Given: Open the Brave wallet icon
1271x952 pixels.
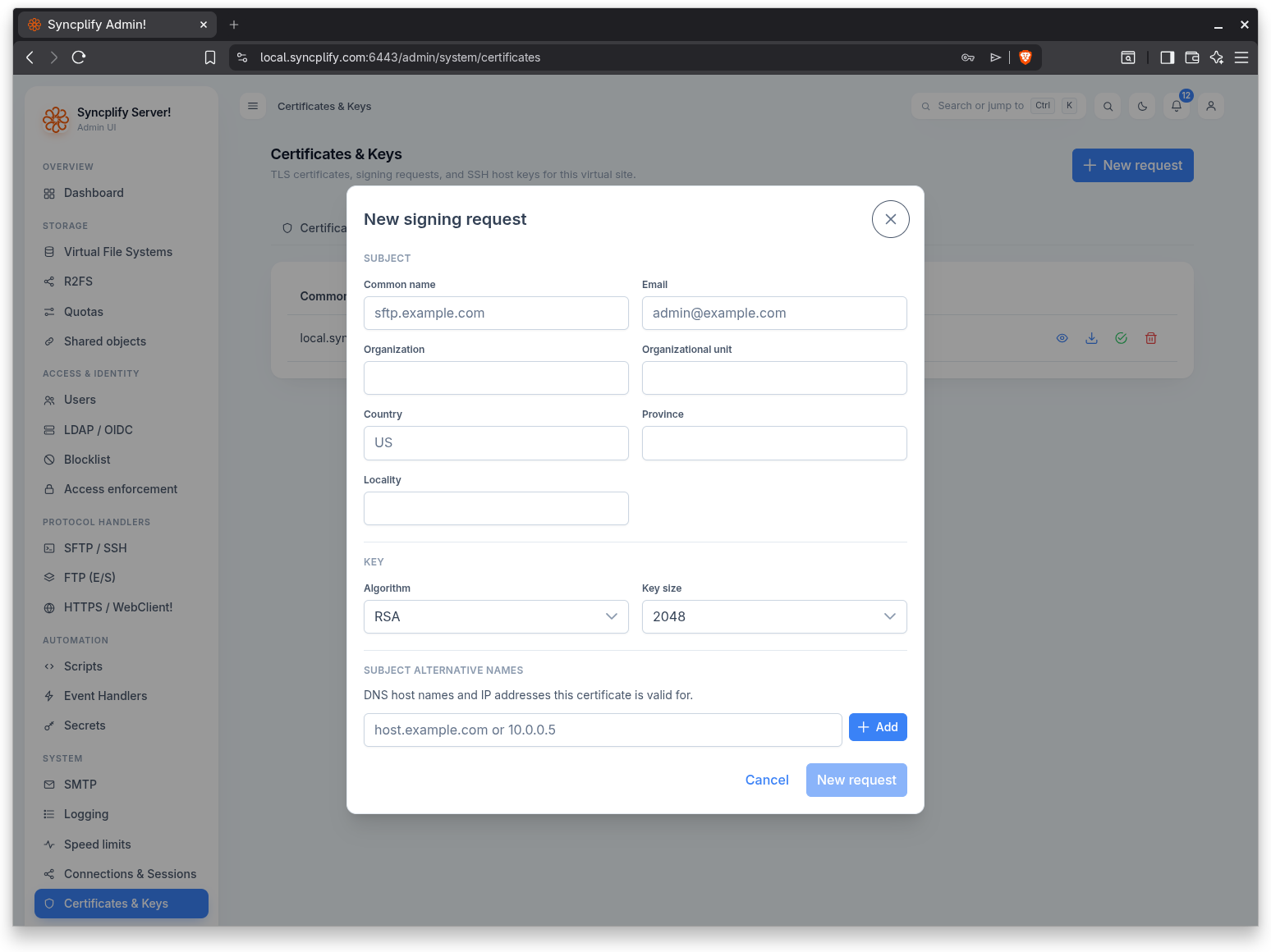Looking at the screenshot, I should click(x=1192, y=57).
